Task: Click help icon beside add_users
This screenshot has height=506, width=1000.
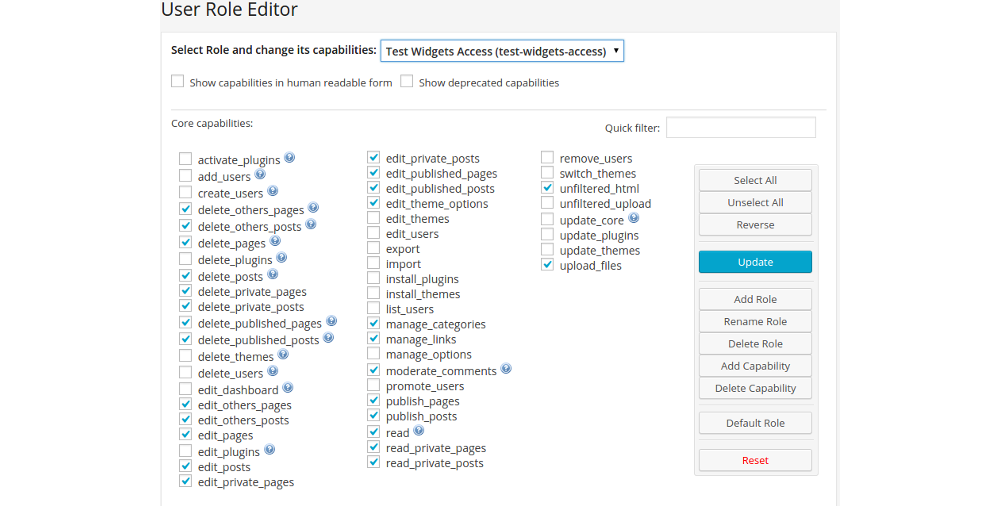Action: 260,175
